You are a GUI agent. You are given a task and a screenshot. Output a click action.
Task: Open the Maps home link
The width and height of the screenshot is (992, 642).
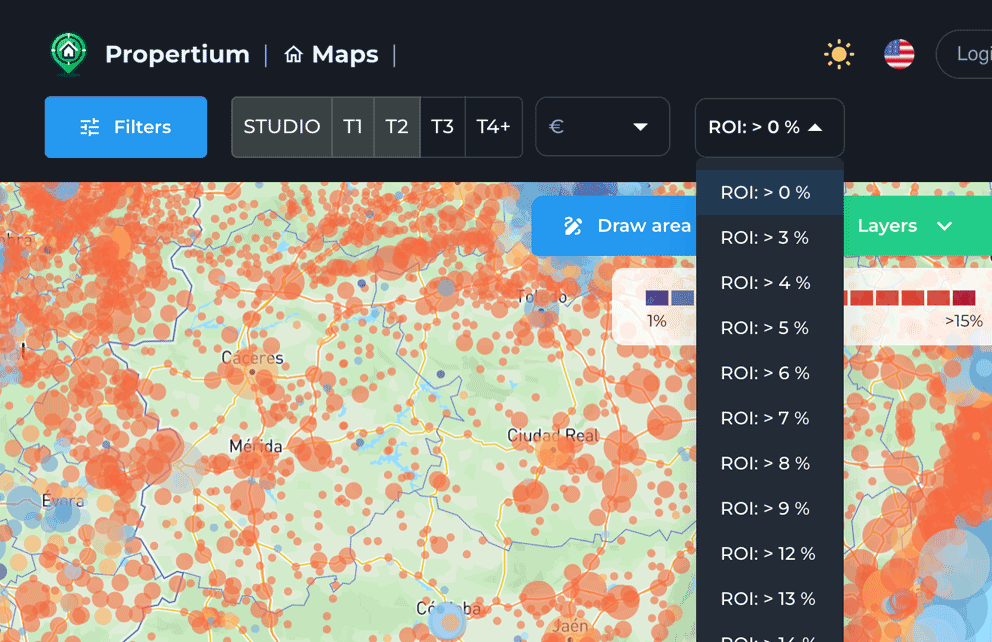click(x=331, y=54)
